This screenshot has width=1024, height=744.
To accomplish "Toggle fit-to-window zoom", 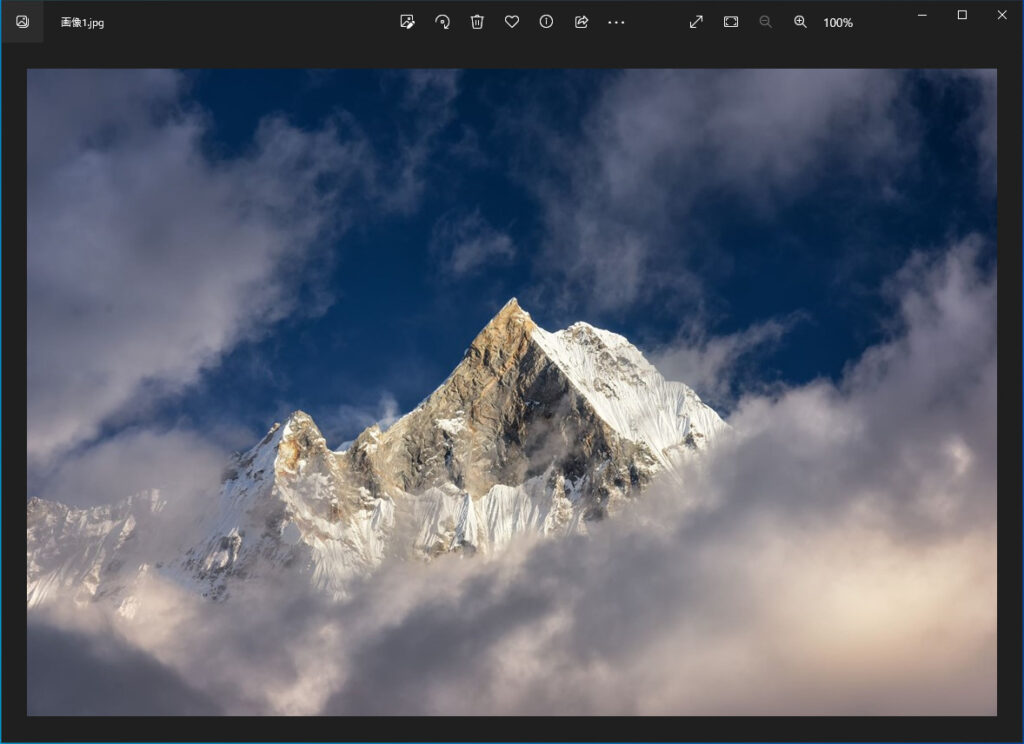I will [731, 22].
